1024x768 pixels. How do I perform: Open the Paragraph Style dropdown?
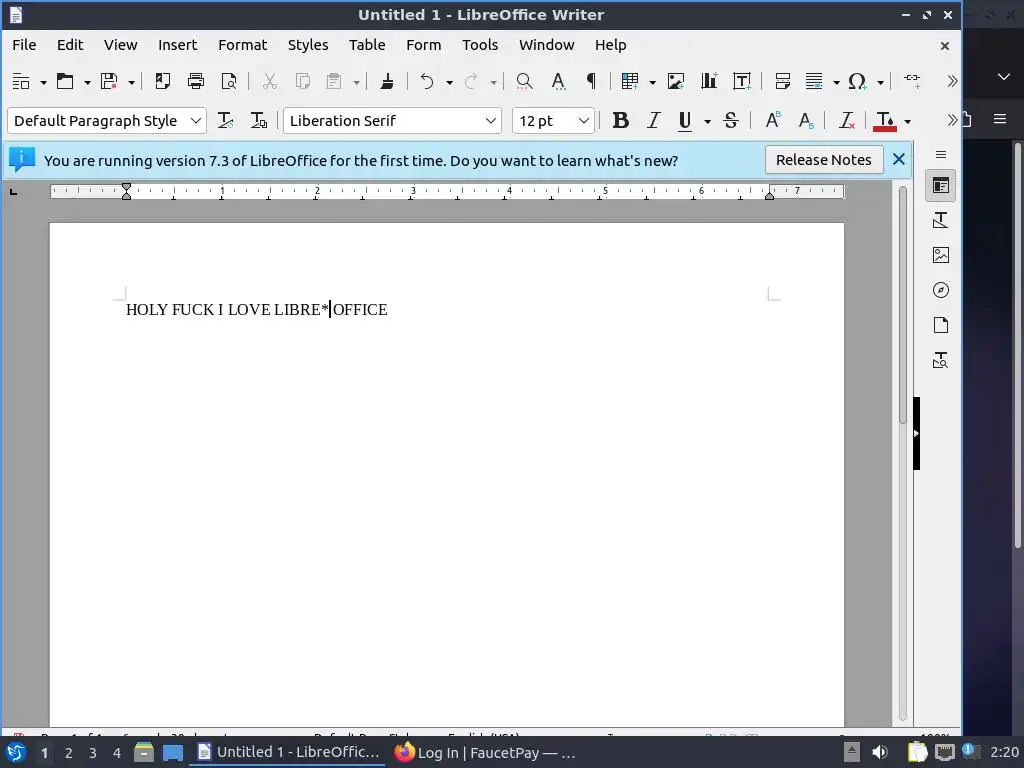195,121
